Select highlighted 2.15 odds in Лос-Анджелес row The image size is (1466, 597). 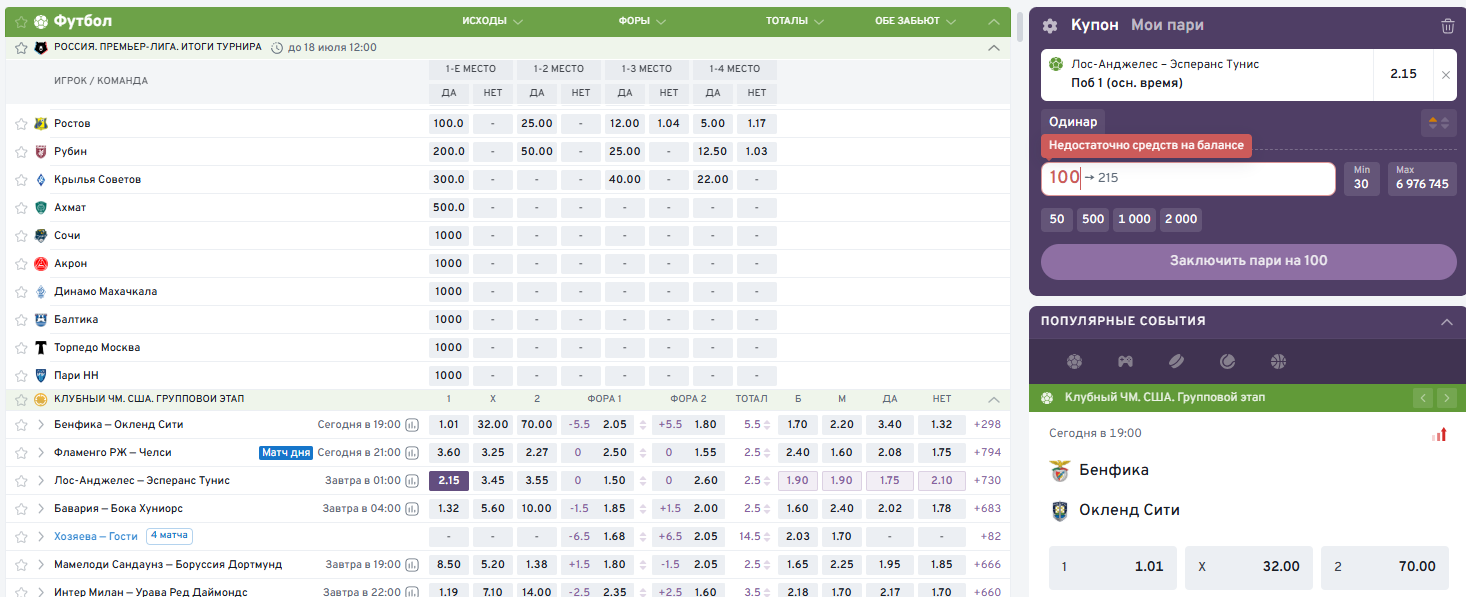tap(449, 481)
